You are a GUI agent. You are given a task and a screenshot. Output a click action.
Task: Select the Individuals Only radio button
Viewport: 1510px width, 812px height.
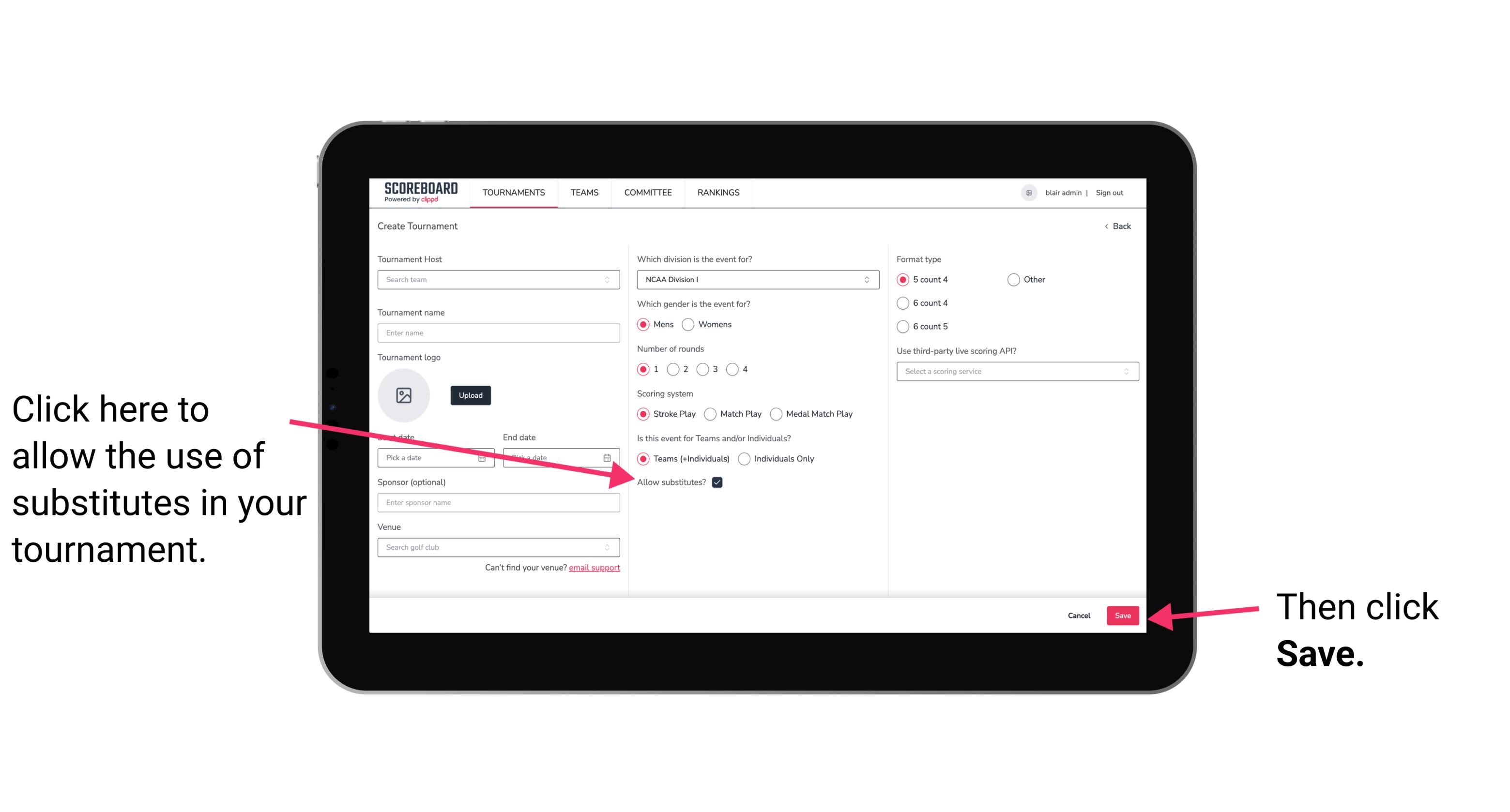pyautogui.click(x=743, y=459)
